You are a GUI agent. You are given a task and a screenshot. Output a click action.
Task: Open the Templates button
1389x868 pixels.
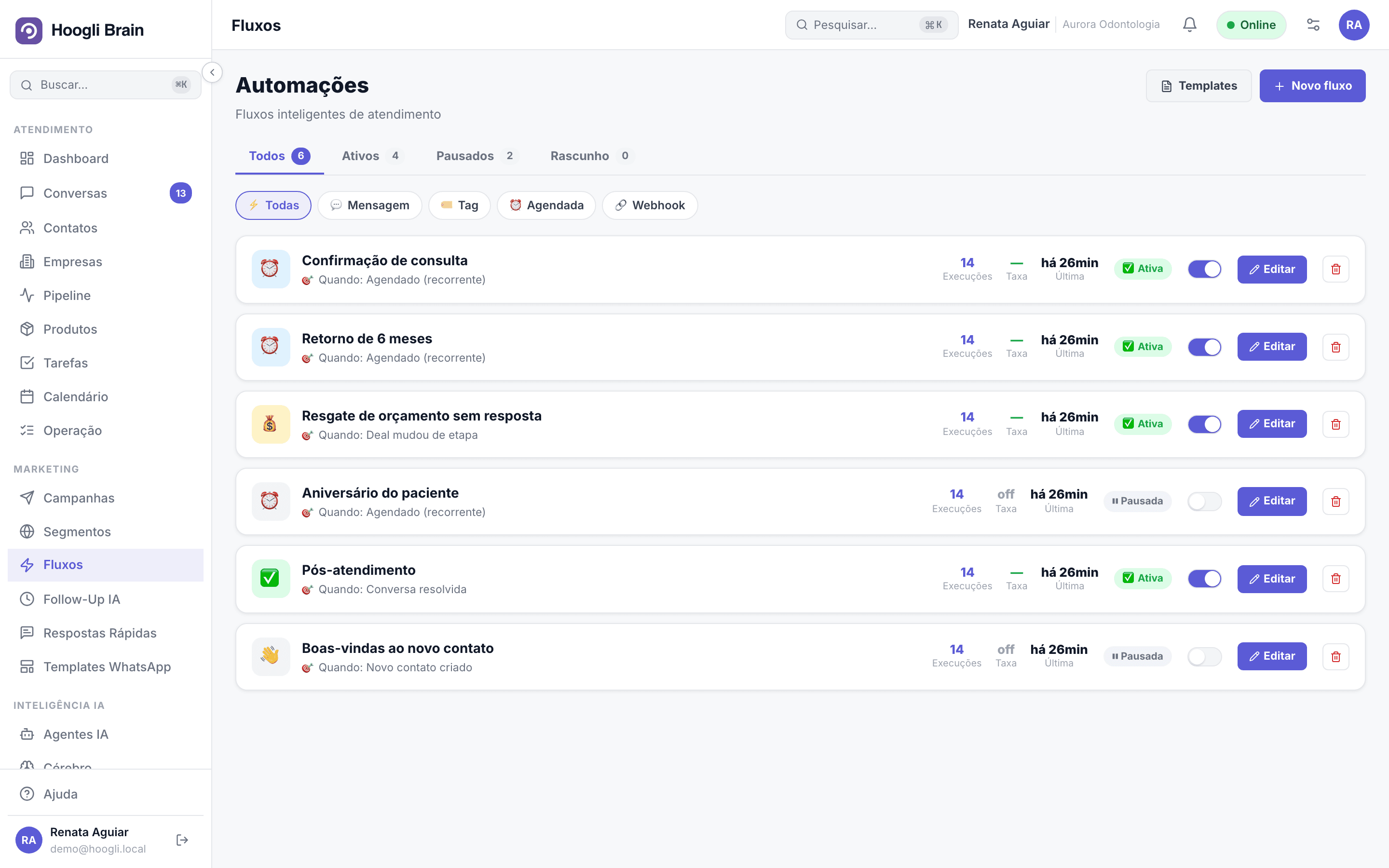(1198, 85)
